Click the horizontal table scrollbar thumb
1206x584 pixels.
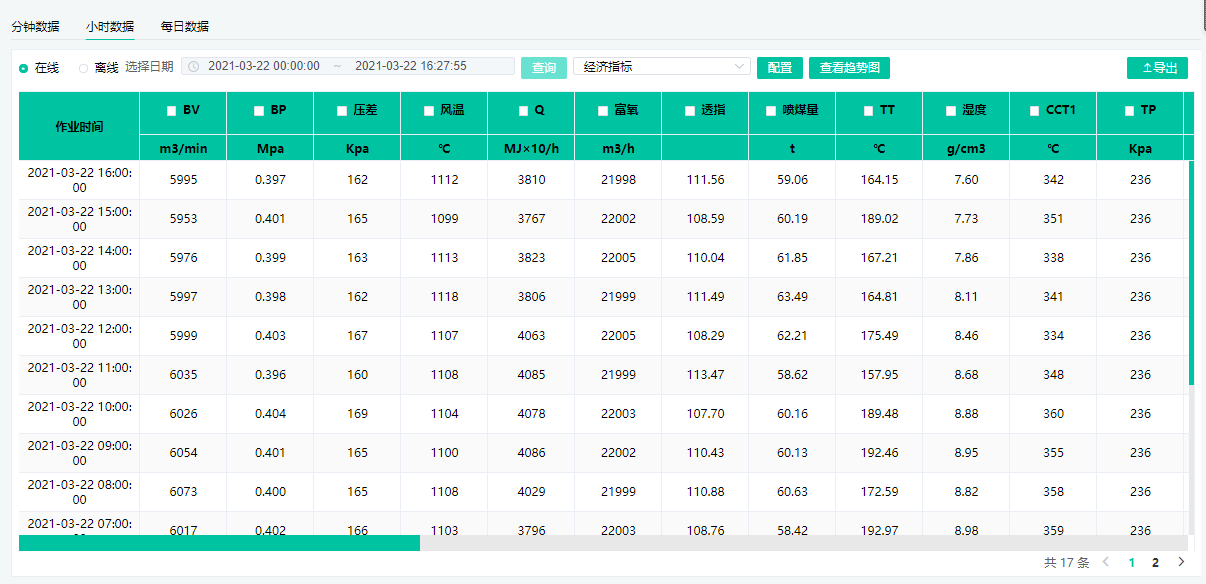(219, 543)
